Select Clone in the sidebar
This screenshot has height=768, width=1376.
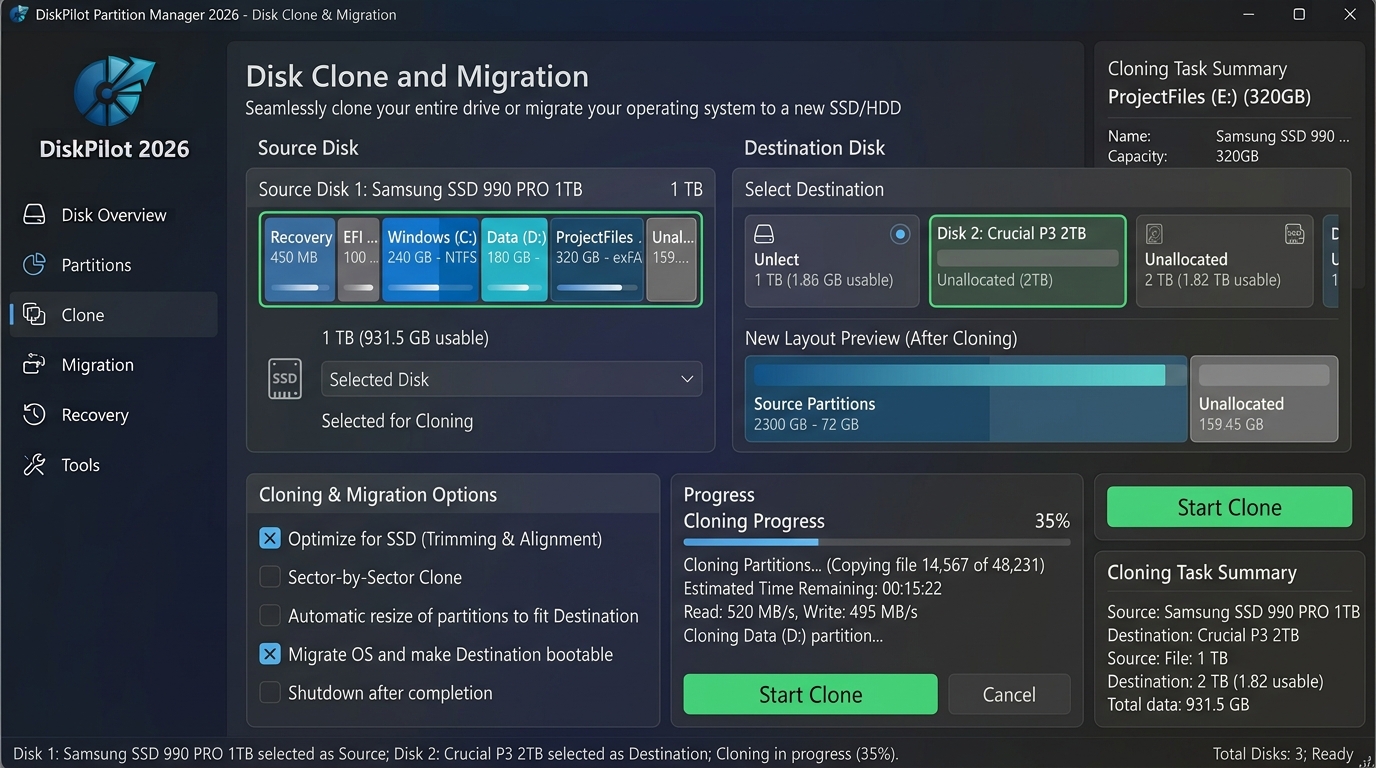click(x=113, y=315)
